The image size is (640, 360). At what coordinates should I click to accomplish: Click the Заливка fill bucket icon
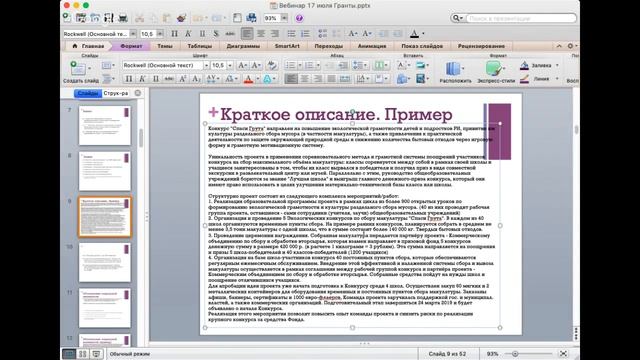(x=524, y=65)
